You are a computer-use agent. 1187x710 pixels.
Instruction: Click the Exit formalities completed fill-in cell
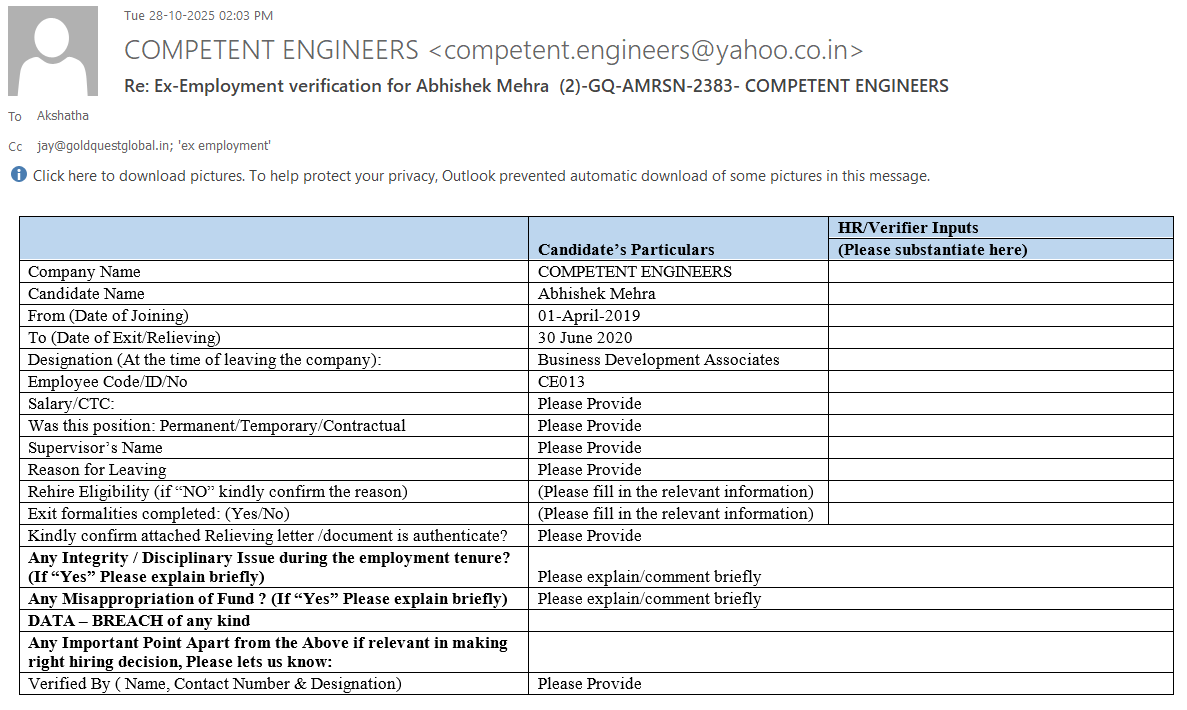676,514
